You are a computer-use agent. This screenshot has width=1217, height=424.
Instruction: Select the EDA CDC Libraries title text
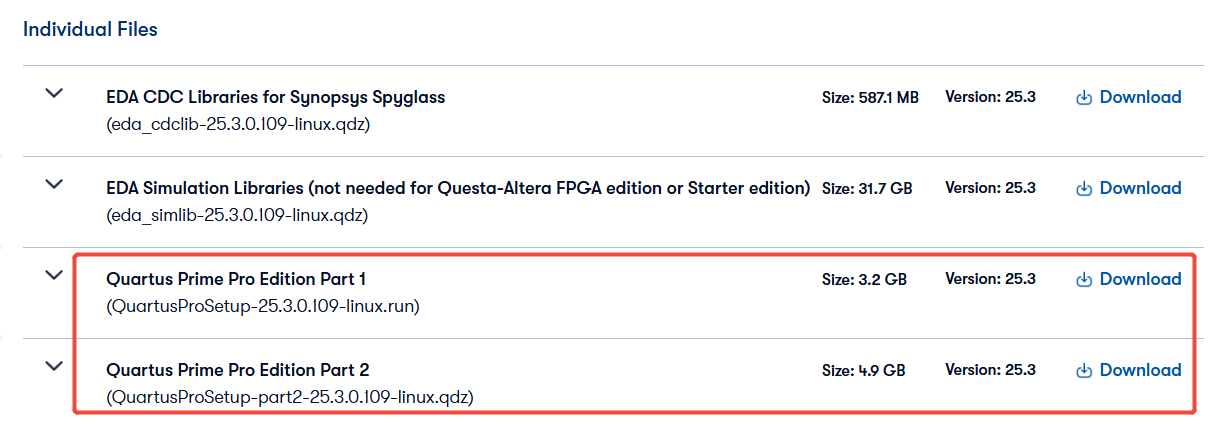tap(275, 97)
